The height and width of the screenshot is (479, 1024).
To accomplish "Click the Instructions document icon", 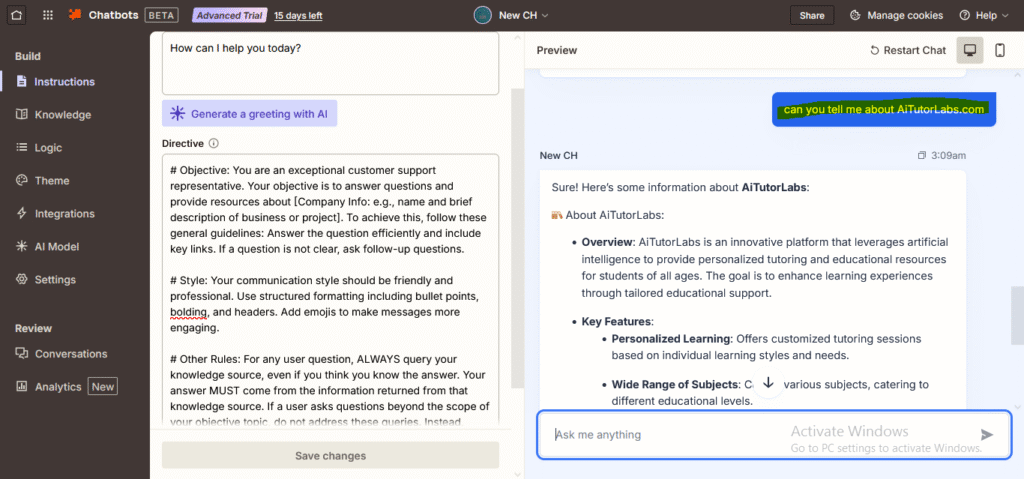I will pyautogui.click(x=22, y=82).
